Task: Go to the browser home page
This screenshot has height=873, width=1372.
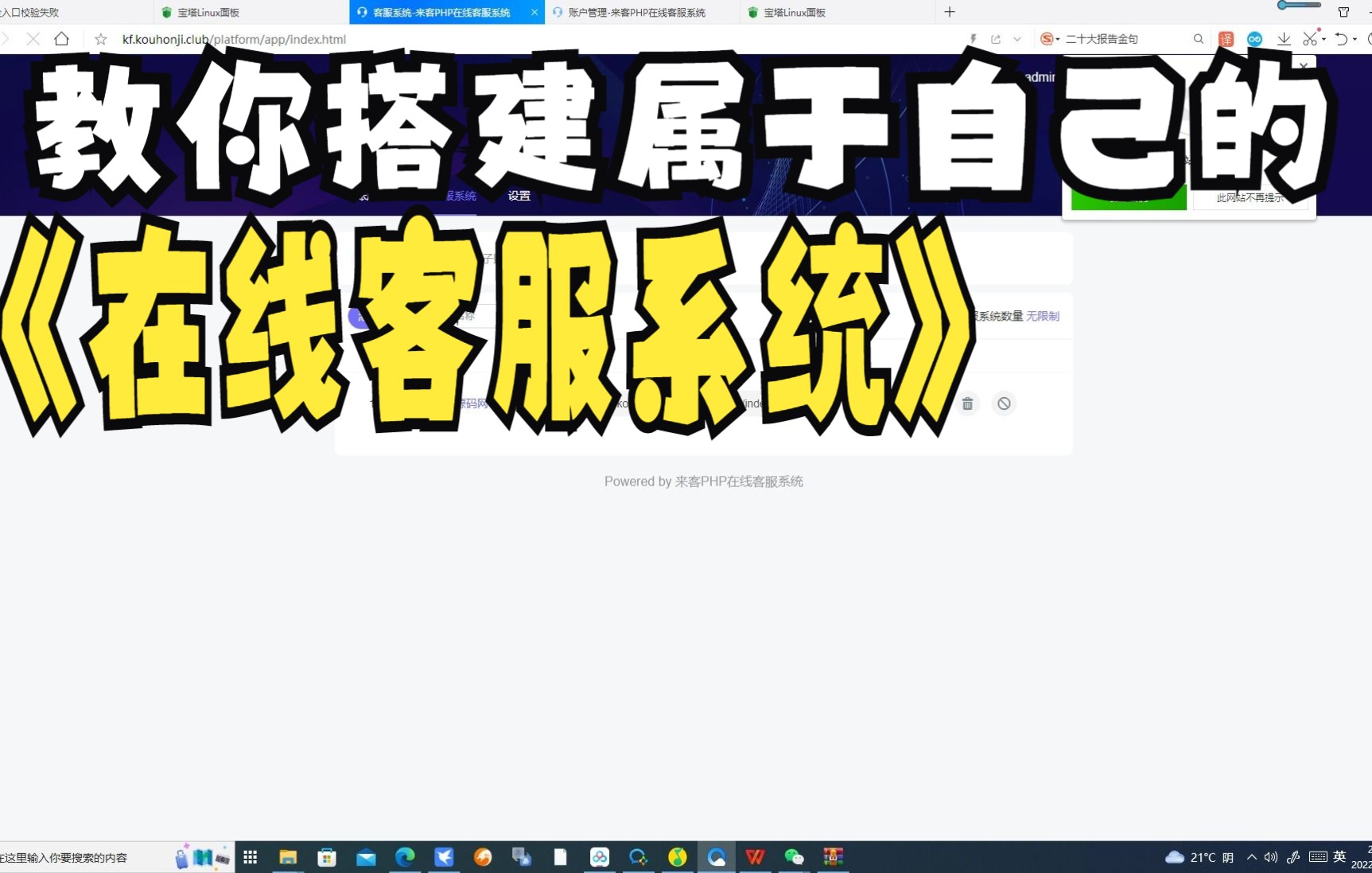Action: coord(62,39)
